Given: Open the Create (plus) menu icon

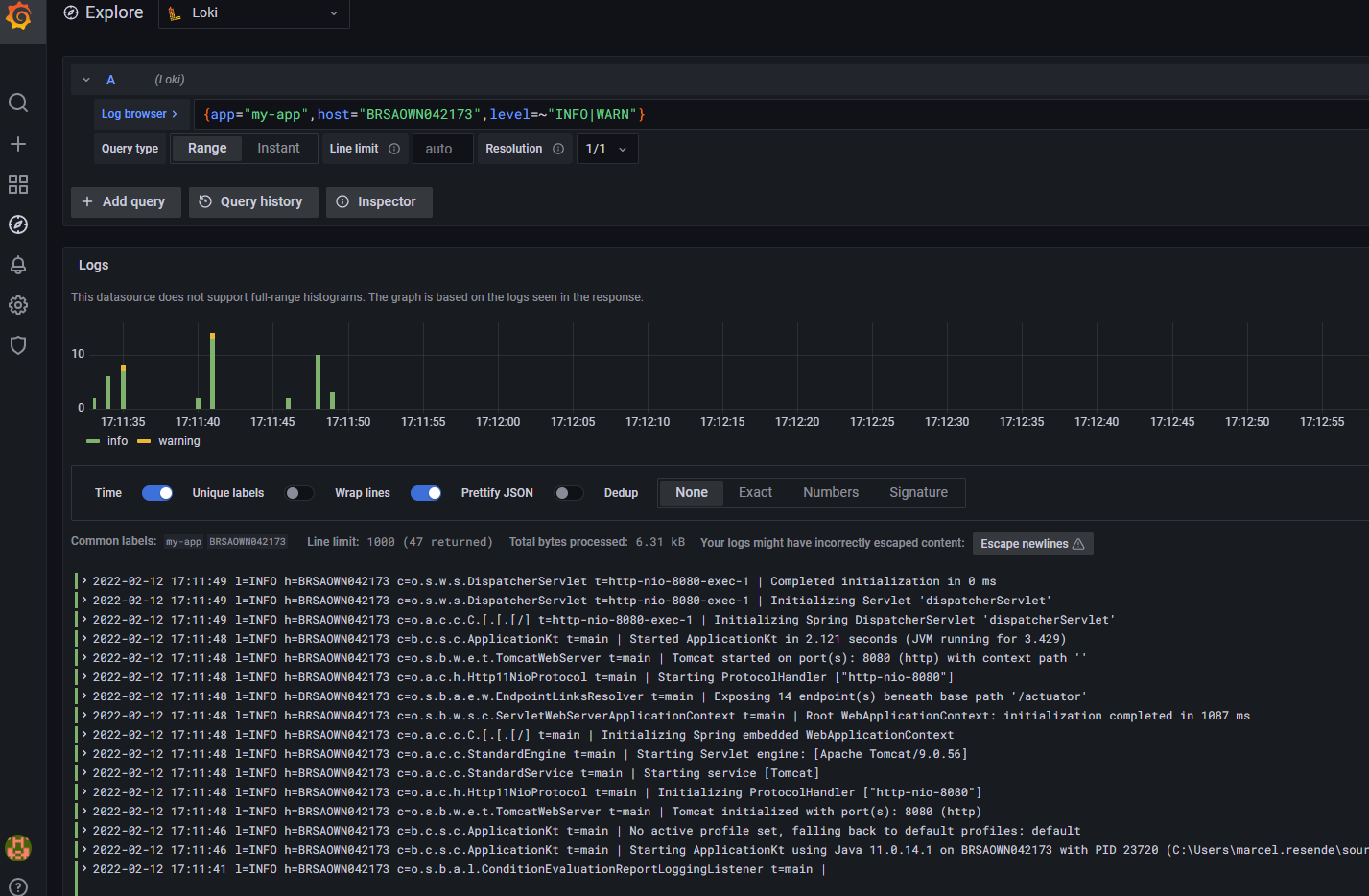Looking at the screenshot, I should [x=17, y=143].
